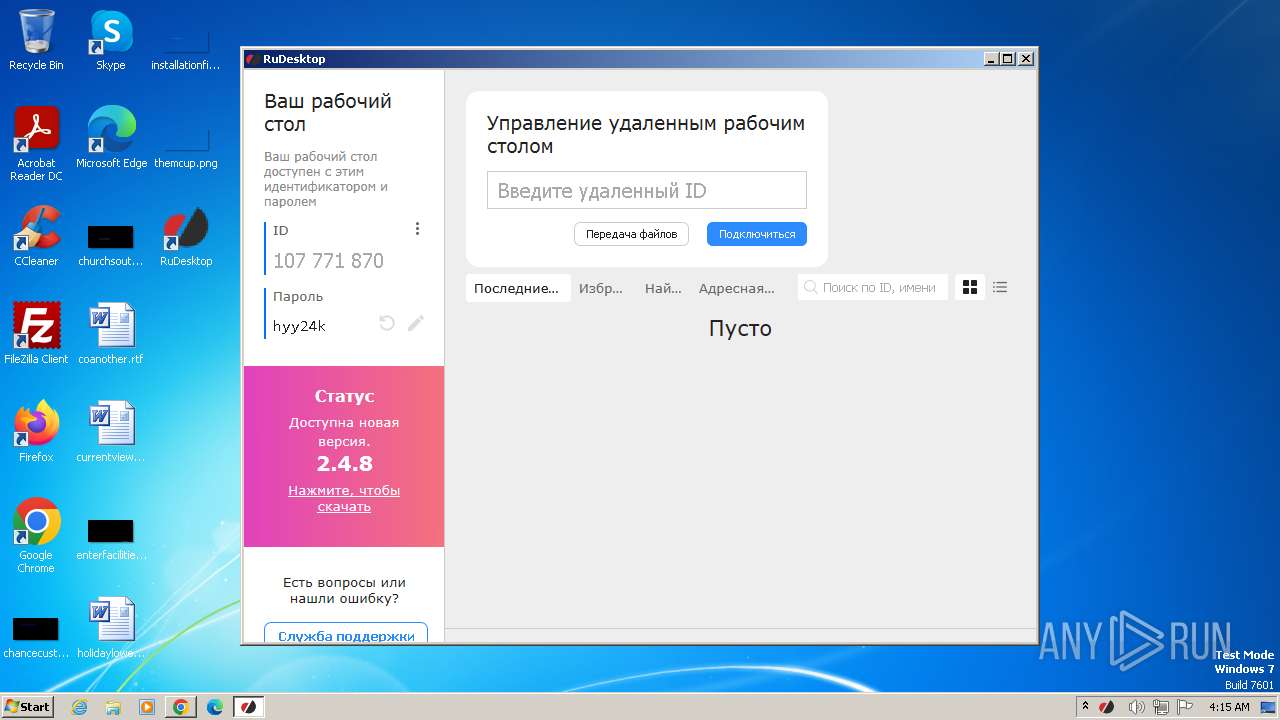Click the Подключиться button
Image resolution: width=1280 pixels, height=720 pixels.
point(757,234)
